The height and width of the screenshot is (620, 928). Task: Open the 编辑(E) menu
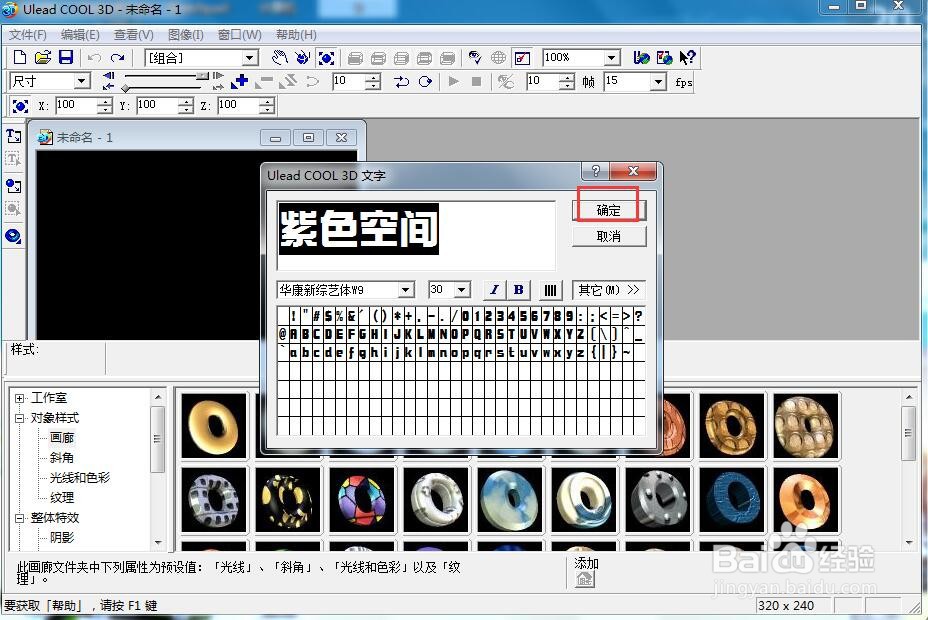pyautogui.click(x=80, y=35)
